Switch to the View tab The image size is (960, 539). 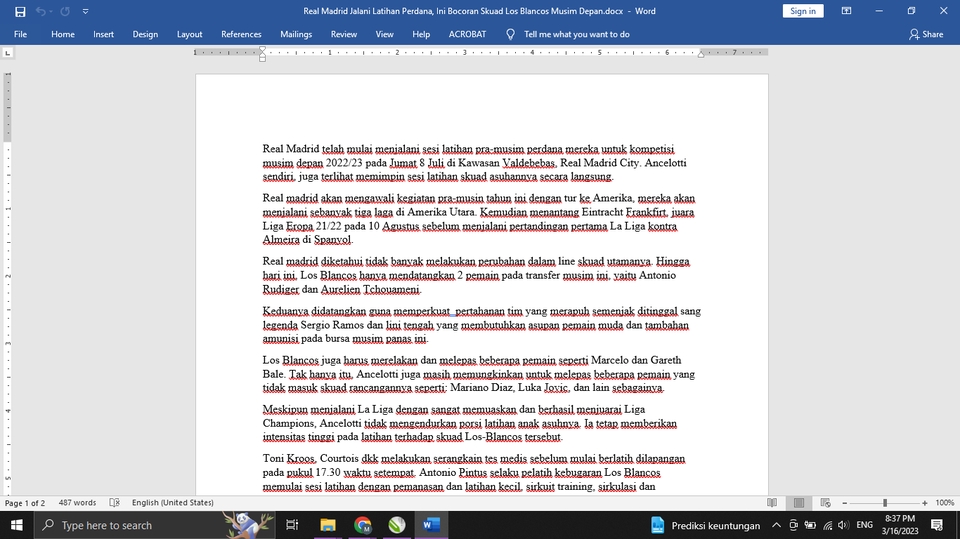click(384, 34)
